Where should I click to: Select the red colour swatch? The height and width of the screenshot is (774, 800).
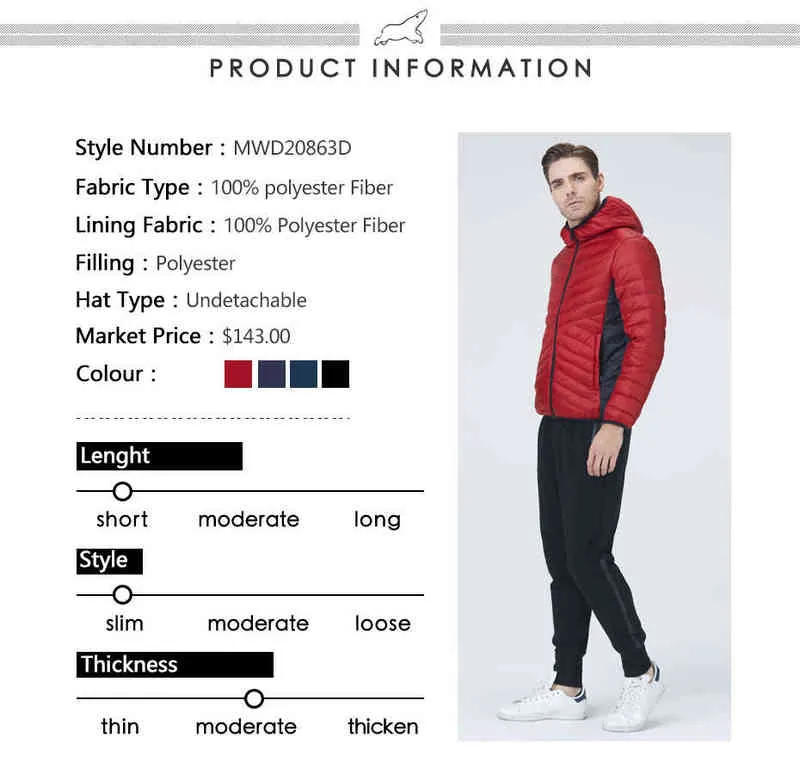click(x=238, y=374)
